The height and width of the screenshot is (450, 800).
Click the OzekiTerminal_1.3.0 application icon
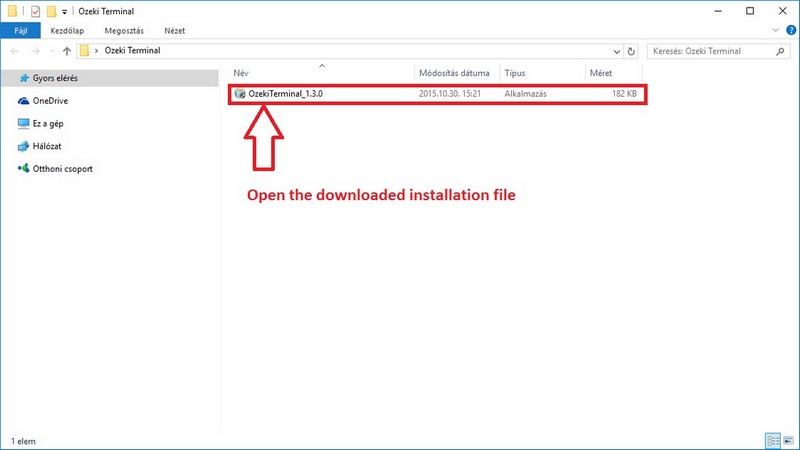[x=240, y=94]
